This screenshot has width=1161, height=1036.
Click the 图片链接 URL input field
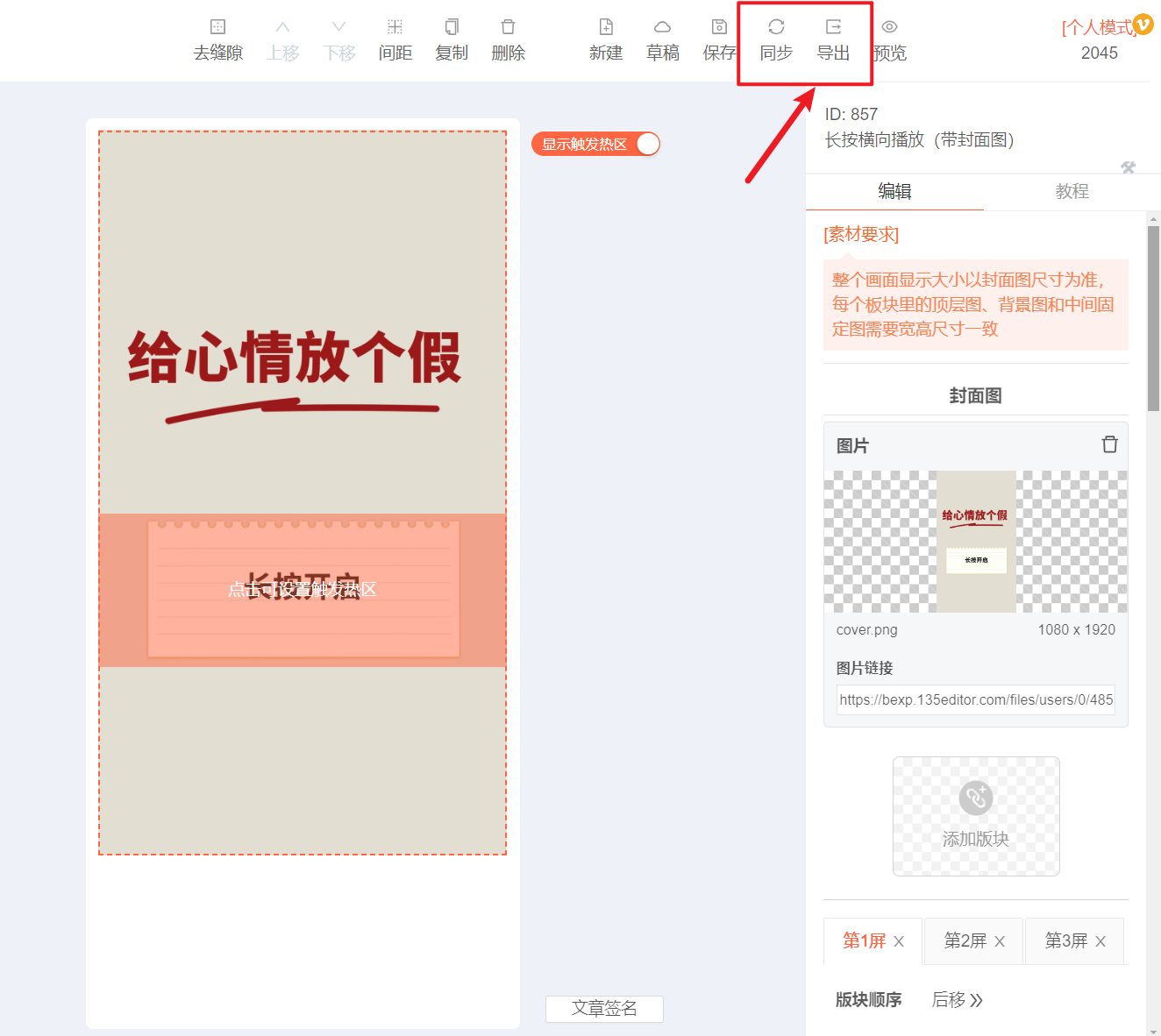click(x=976, y=699)
